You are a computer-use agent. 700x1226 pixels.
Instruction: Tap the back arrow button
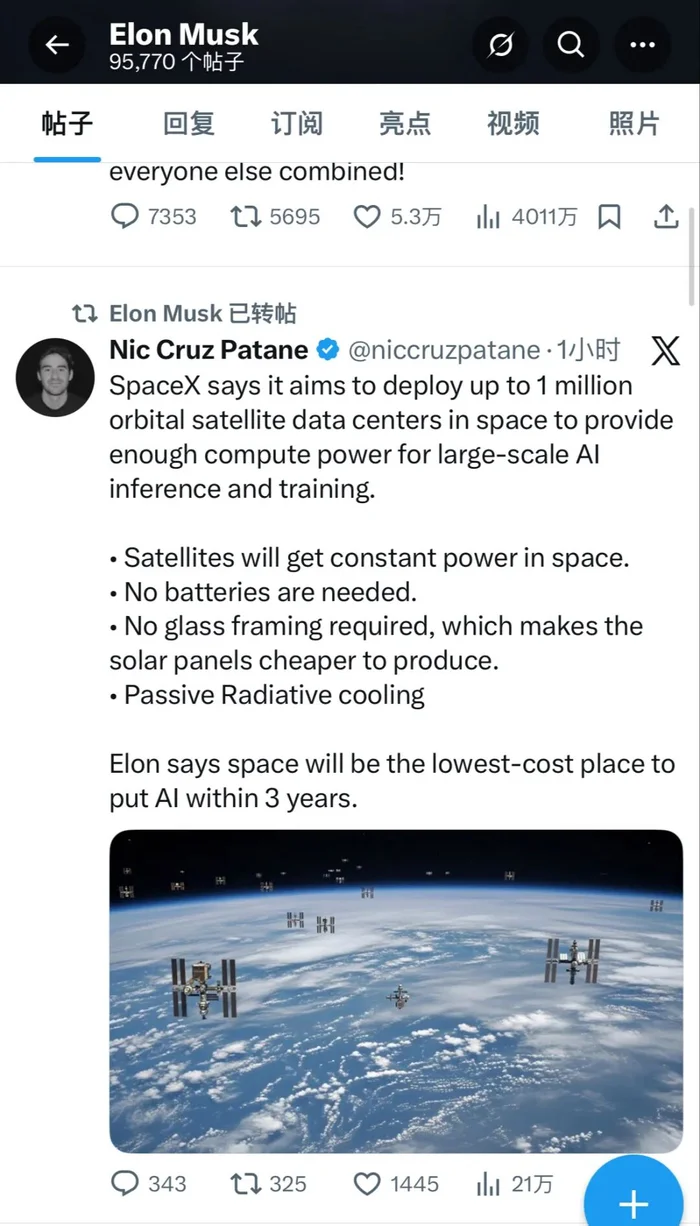57,45
